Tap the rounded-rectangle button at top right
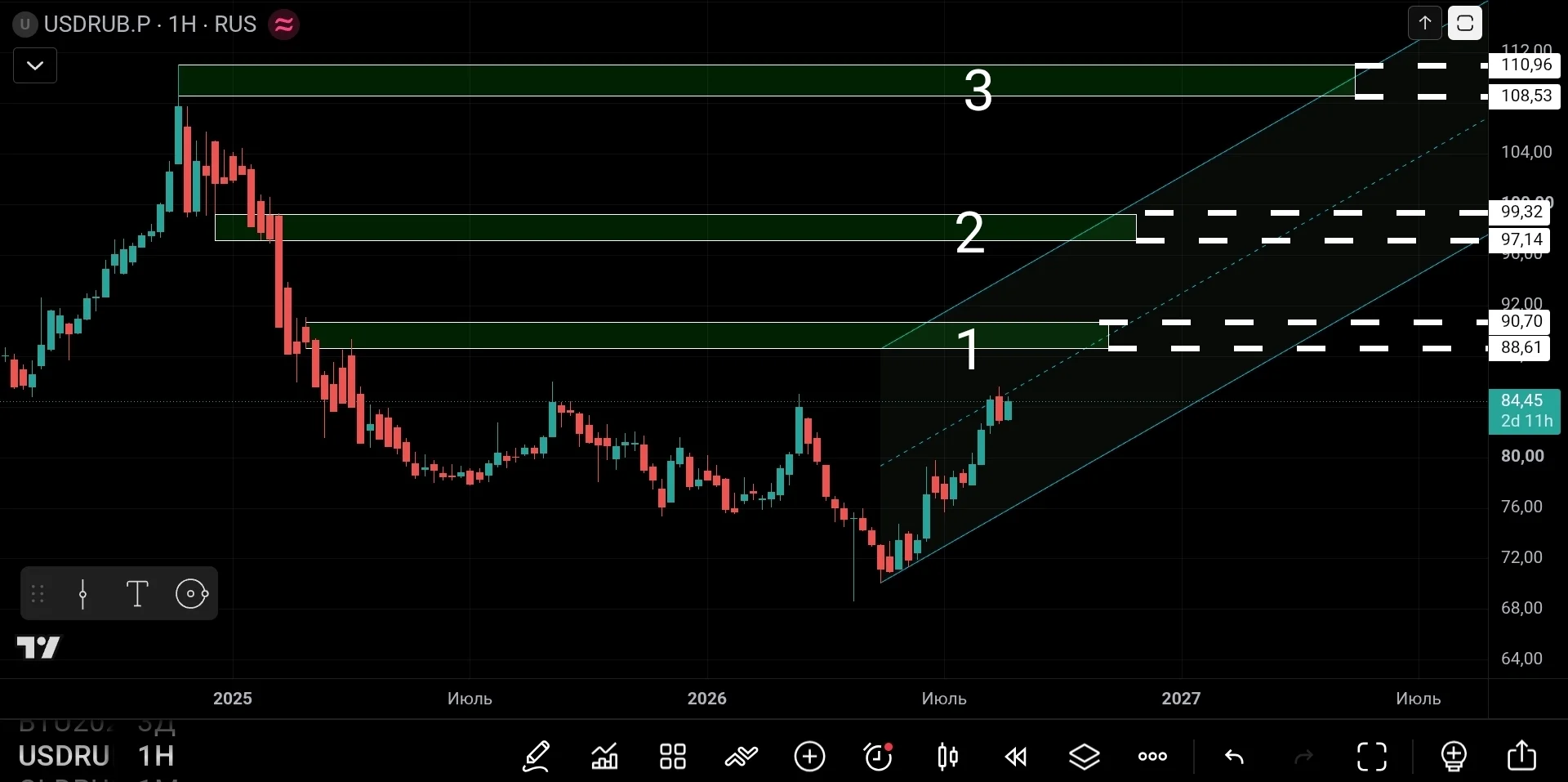Screen dimensions: 1568x782 (x=1465, y=23)
